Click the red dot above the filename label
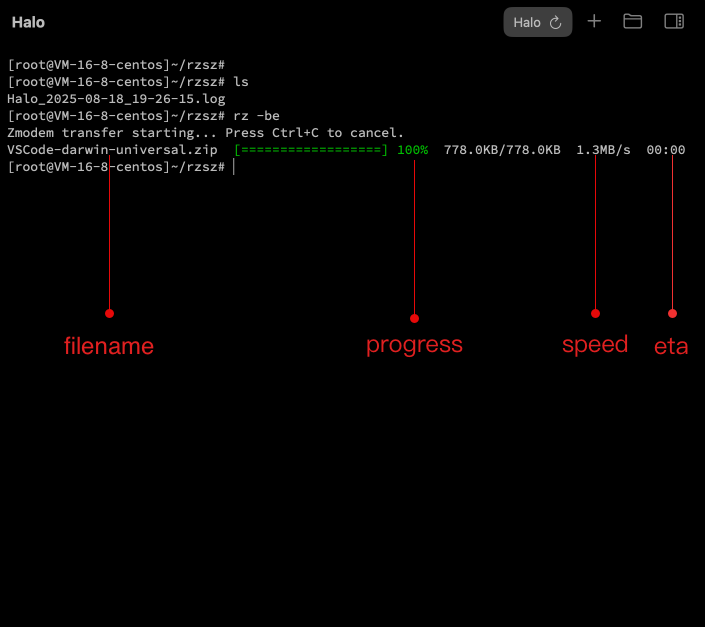The height and width of the screenshot is (627, 705). click(x=109, y=313)
